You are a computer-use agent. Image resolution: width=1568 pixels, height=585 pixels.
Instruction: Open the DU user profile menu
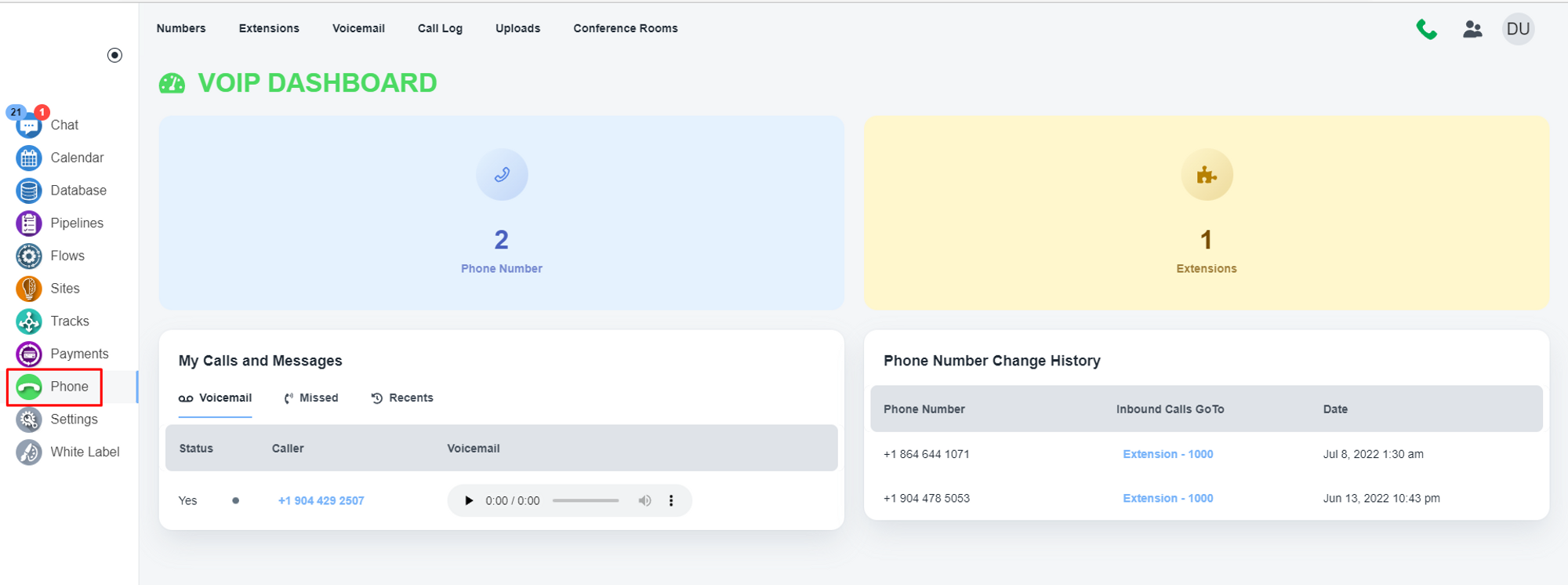click(x=1518, y=30)
